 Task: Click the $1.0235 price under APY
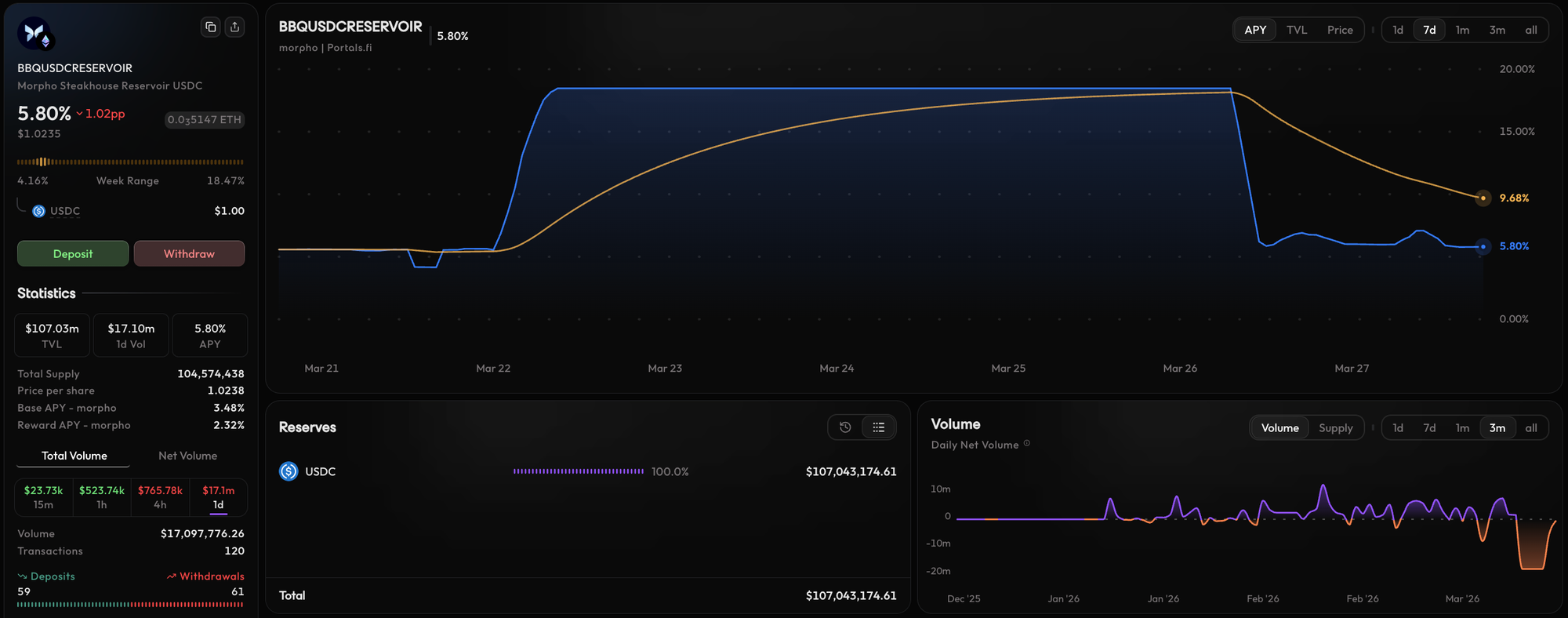(39, 134)
